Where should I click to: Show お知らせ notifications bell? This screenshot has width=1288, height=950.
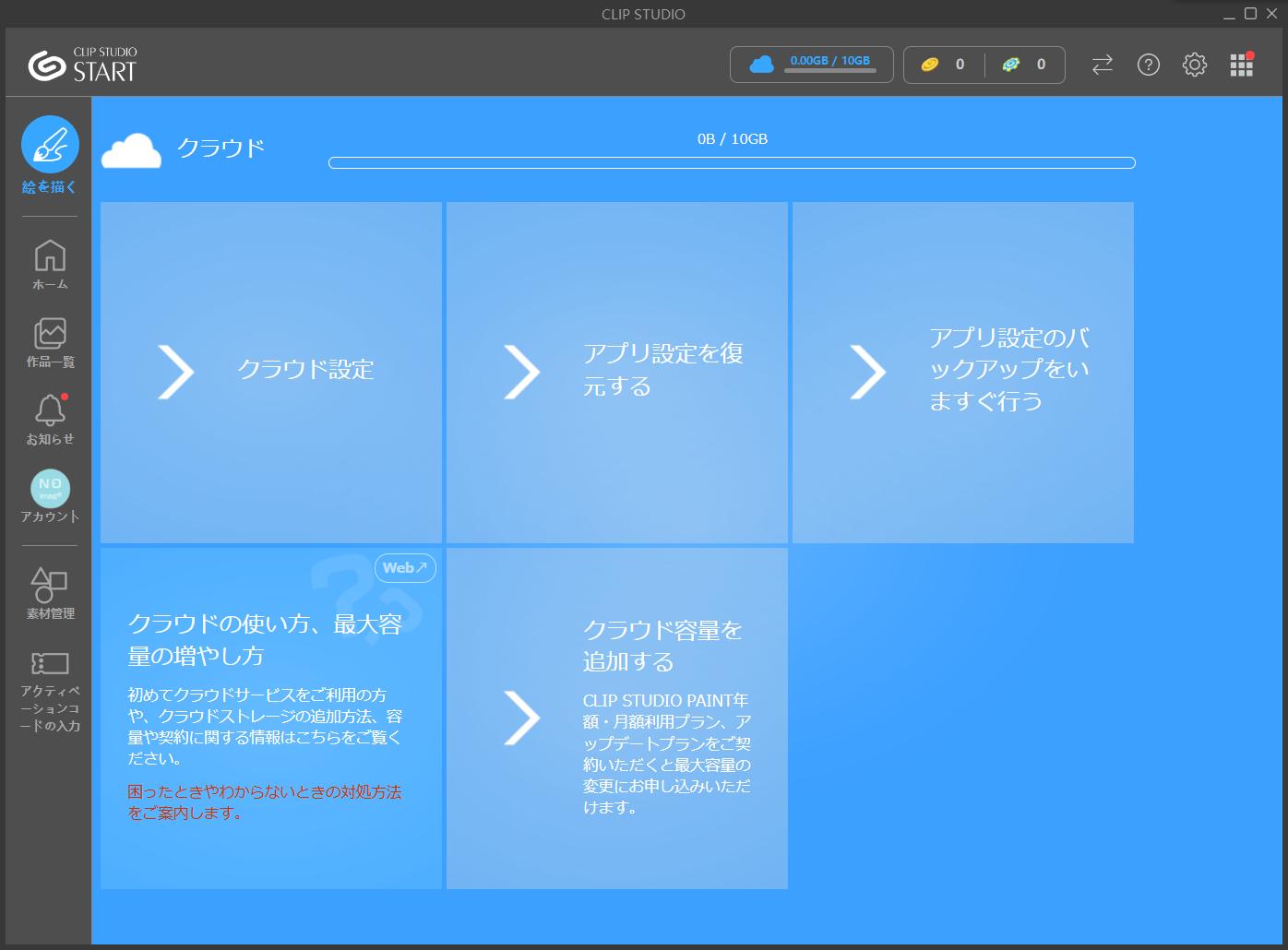coord(50,418)
